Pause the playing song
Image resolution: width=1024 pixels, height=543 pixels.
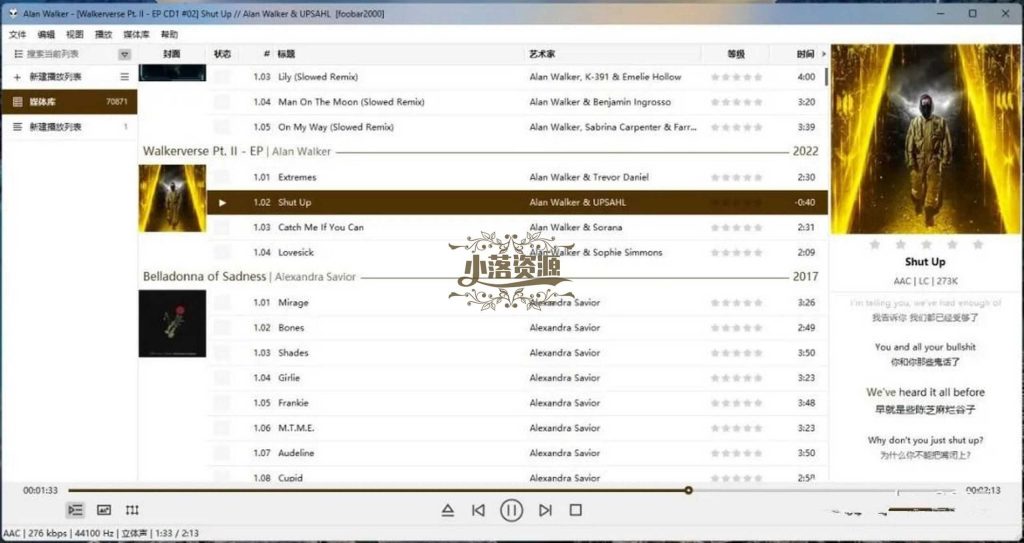click(x=511, y=510)
